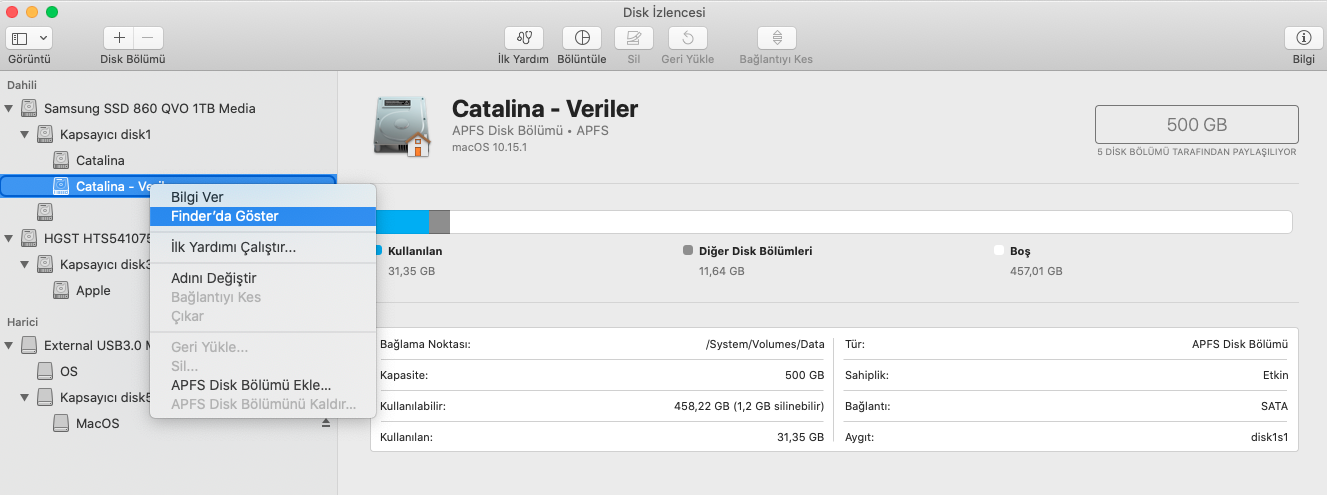Click the disabled Bağlantıyı Kes menu entry

point(263,297)
